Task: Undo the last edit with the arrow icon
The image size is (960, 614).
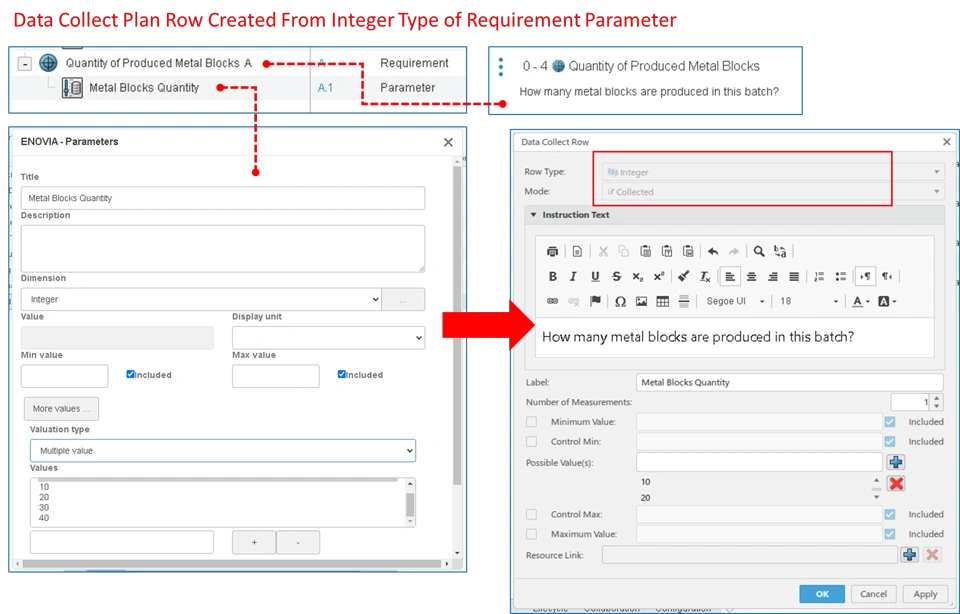Action: (x=713, y=252)
